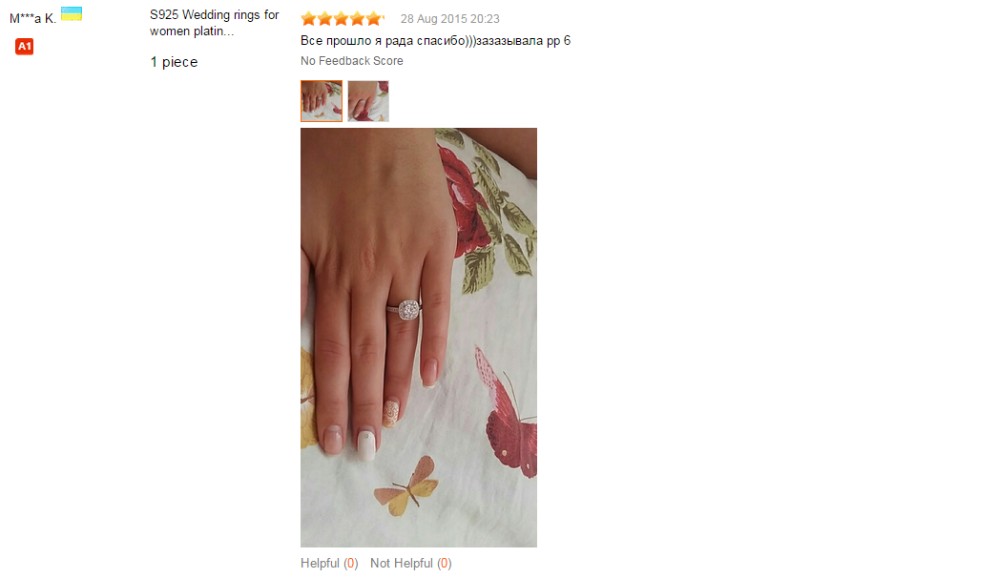Select the first review photo thumbnail
1000x578 pixels.
point(321,101)
